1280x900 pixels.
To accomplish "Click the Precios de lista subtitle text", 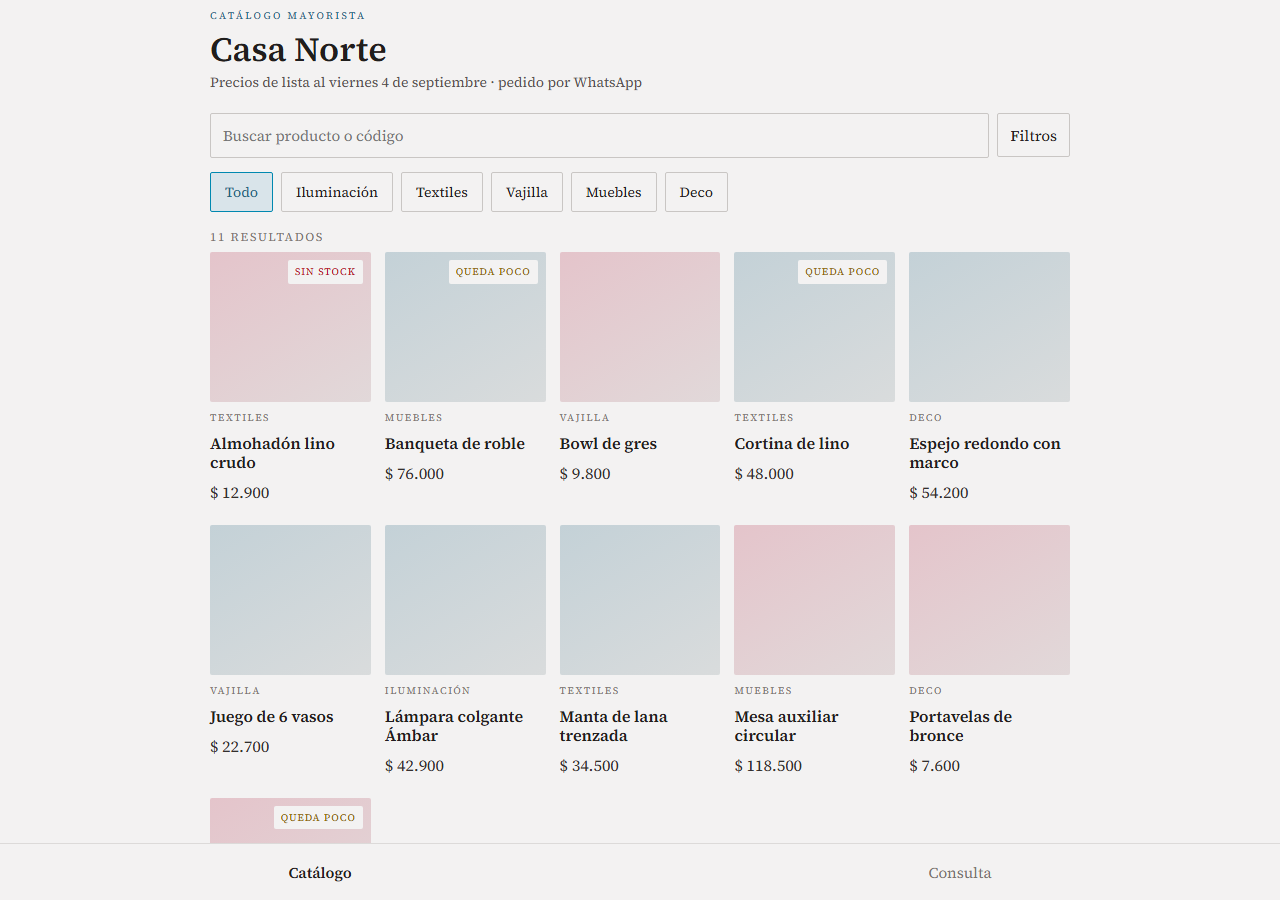I will (426, 83).
